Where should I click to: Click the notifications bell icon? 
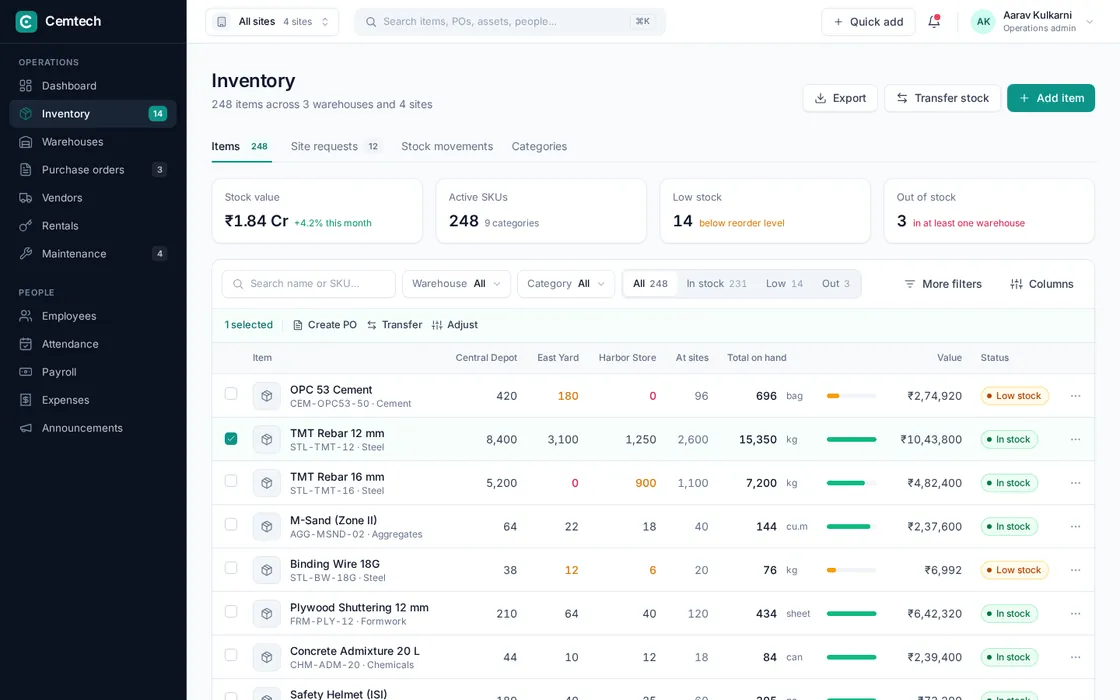[x=934, y=21]
